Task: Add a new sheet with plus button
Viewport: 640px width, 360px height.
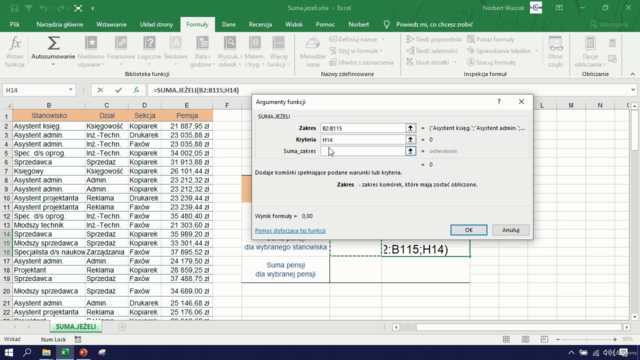Action: [122, 327]
